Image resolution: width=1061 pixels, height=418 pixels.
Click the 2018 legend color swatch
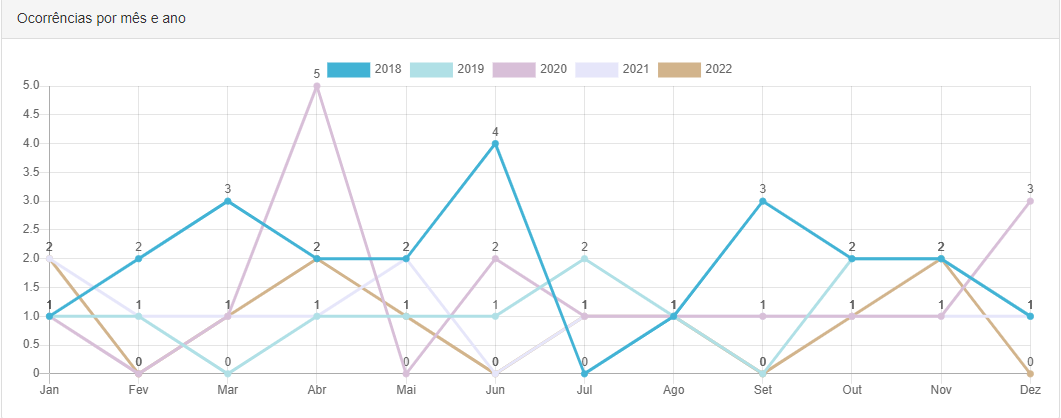pos(348,69)
